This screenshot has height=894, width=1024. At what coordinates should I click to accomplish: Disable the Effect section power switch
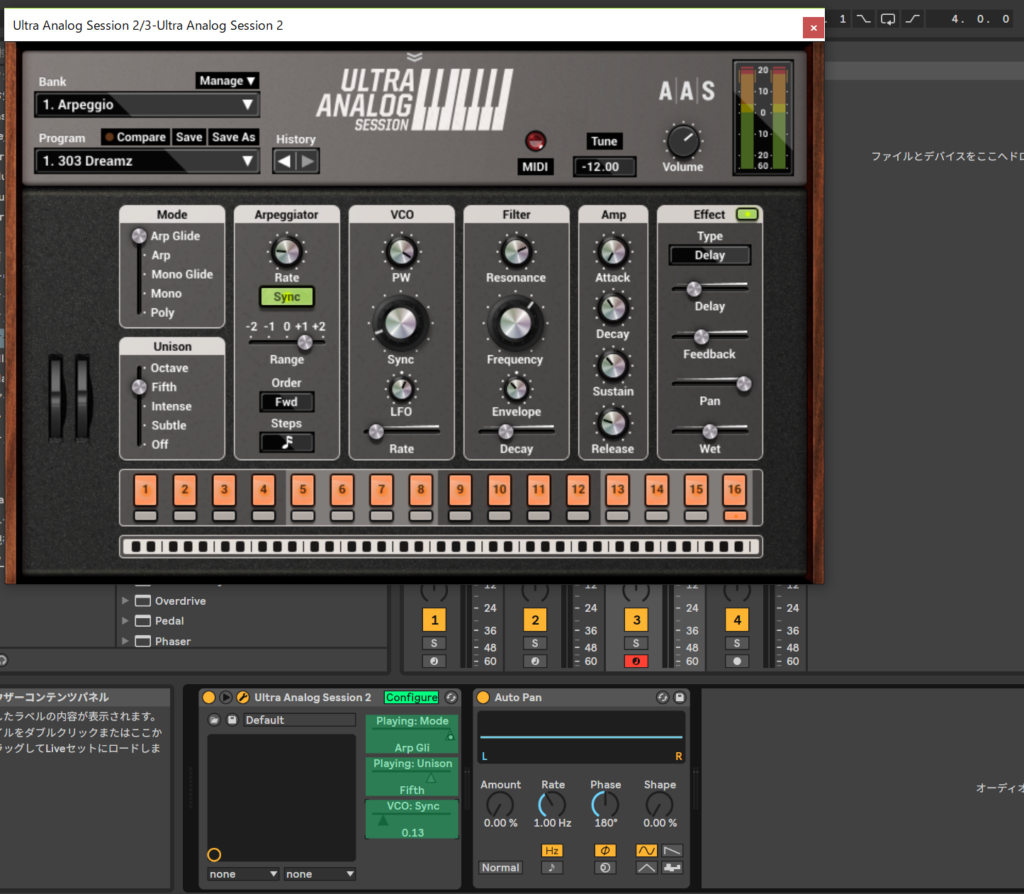746,214
